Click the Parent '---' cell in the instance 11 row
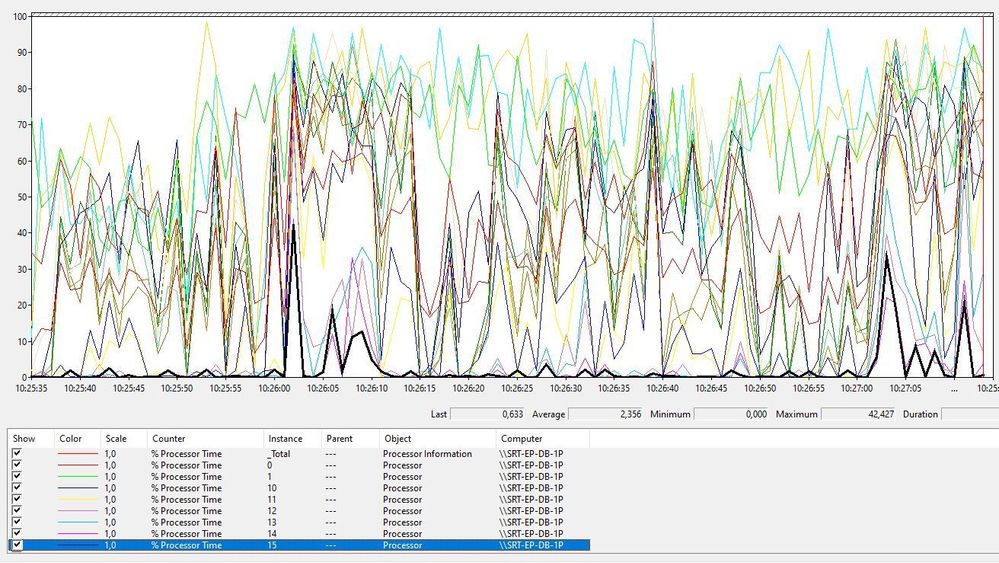This screenshot has width=999, height=563. pyautogui.click(x=331, y=499)
